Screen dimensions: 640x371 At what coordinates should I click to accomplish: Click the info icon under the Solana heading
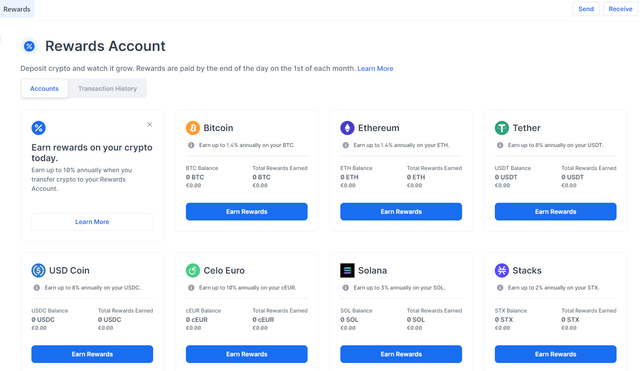[346, 288]
